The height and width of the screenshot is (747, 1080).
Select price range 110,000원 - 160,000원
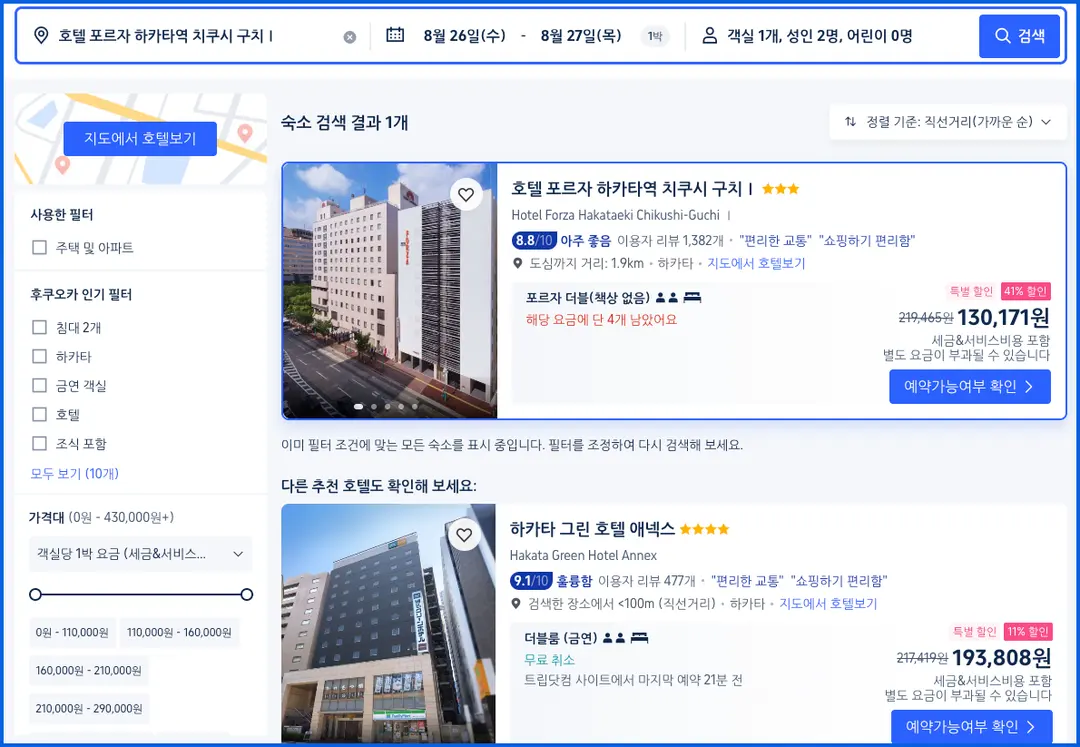tap(179, 632)
